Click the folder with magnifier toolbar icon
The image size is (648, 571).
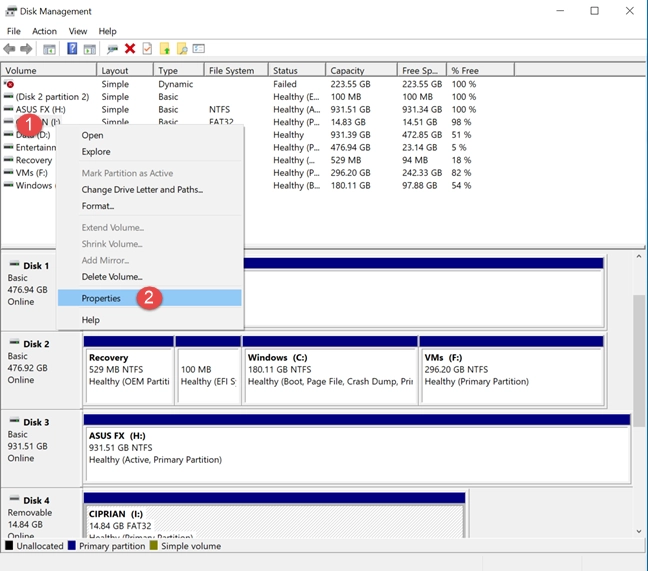tap(182, 49)
